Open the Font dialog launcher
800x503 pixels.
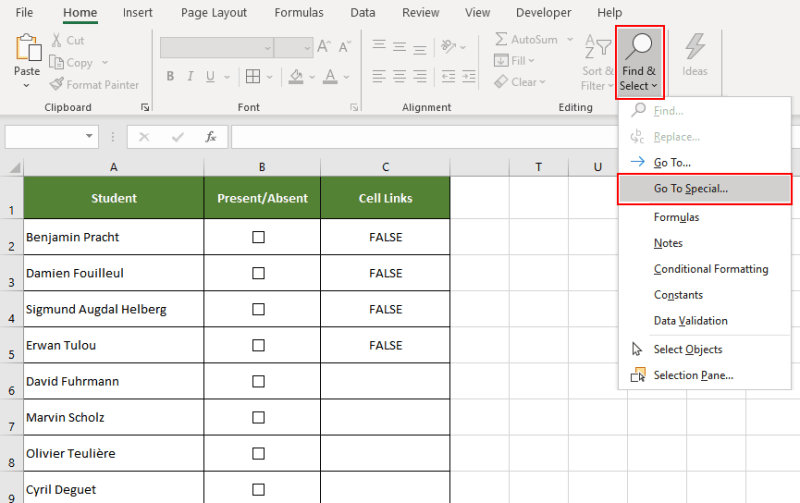tap(354, 107)
